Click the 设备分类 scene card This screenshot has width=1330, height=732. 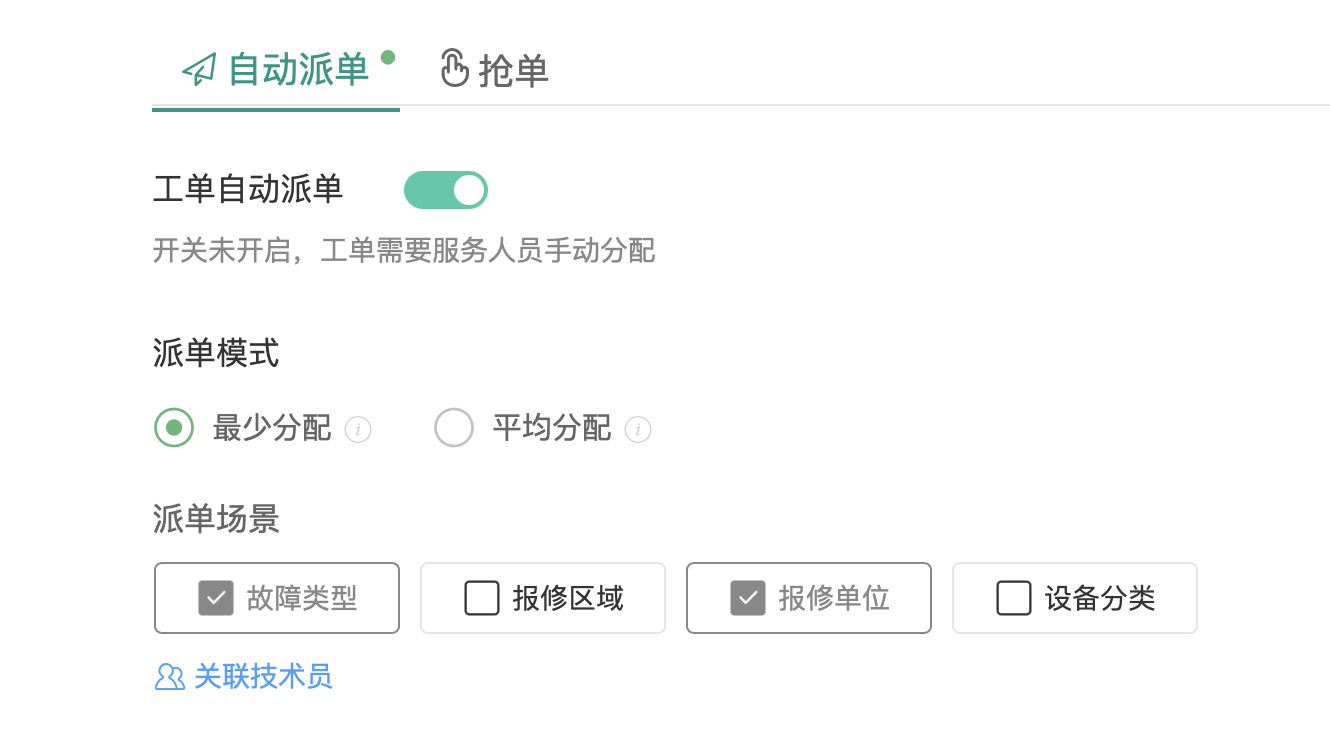pos(1075,598)
